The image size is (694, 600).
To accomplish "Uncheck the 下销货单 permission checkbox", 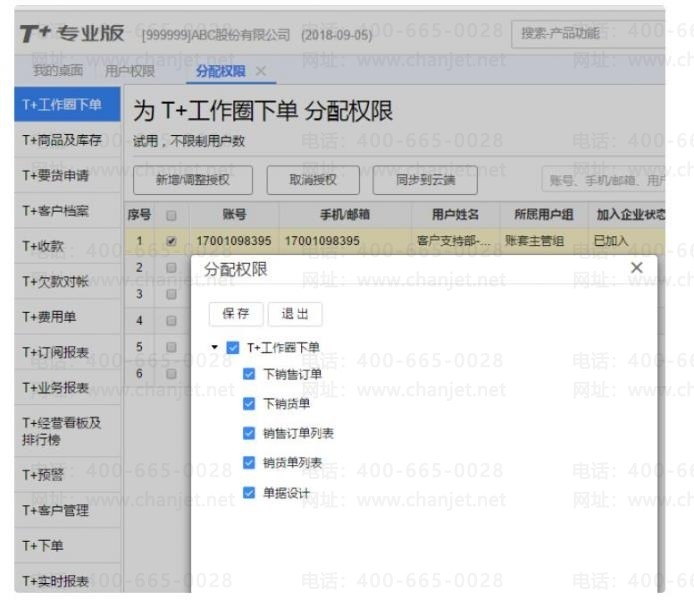I will coord(249,404).
